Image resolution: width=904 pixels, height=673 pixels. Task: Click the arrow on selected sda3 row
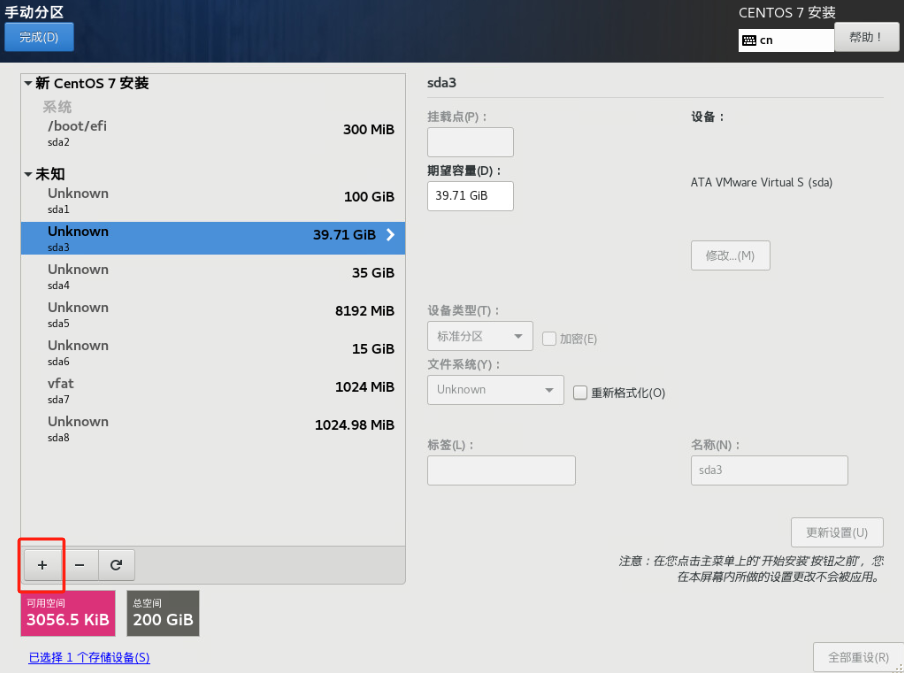coord(390,236)
